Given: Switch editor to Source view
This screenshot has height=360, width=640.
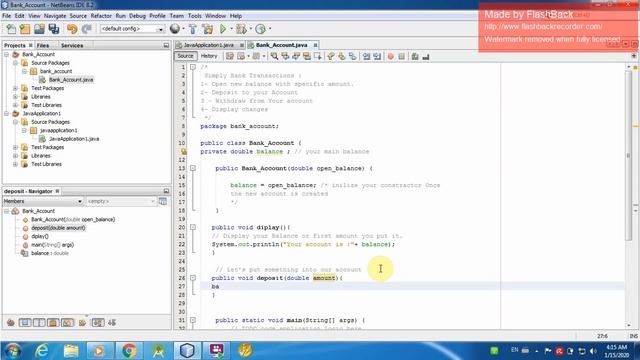Looking at the screenshot, I should 185,56.
